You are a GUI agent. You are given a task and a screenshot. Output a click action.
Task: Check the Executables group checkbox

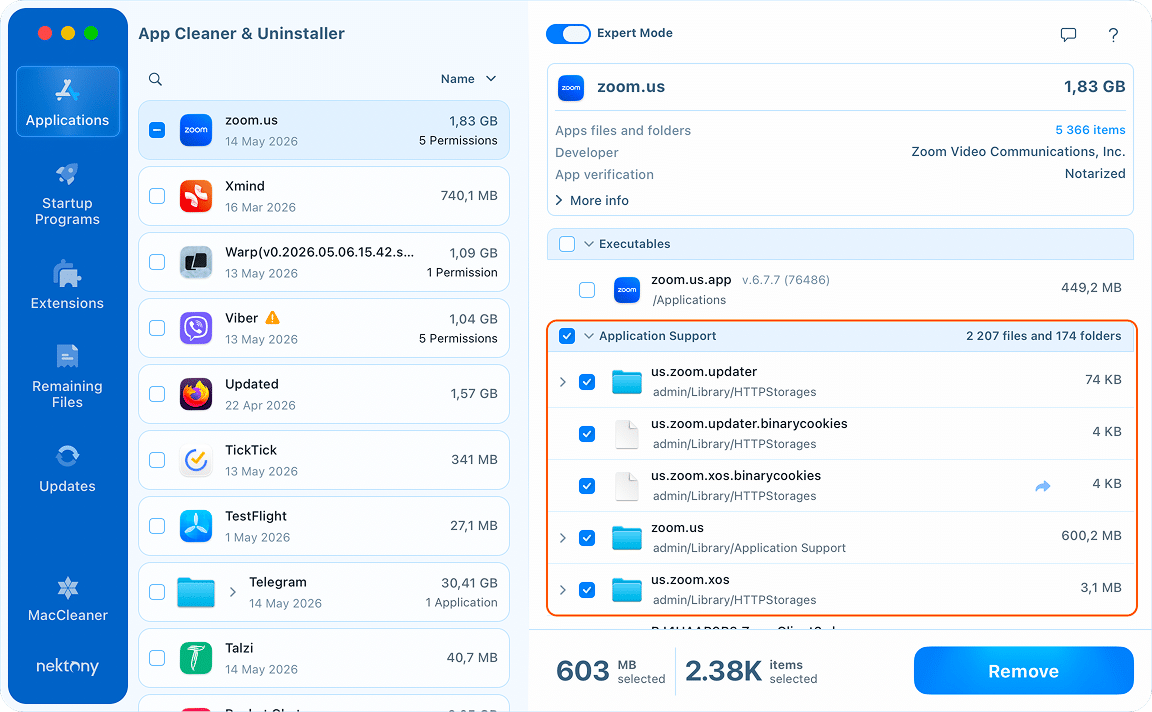pos(567,244)
